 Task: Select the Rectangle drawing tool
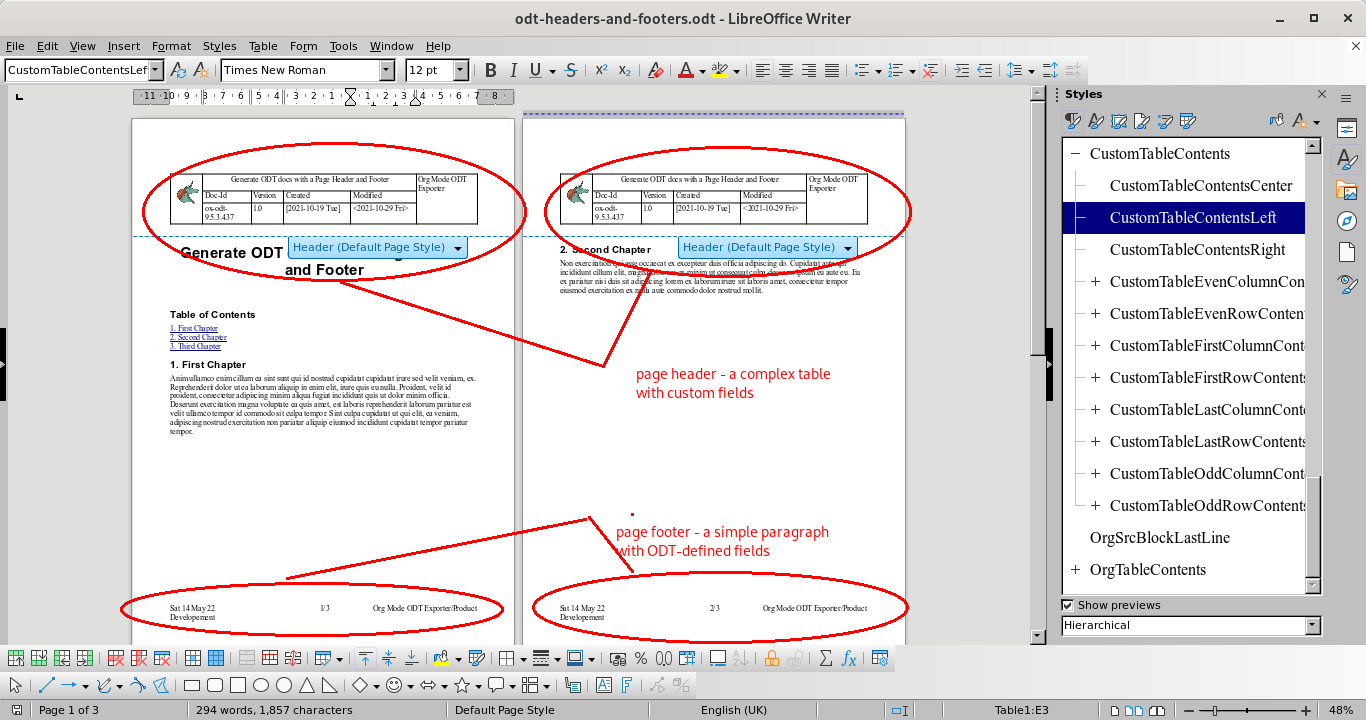[x=192, y=686]
